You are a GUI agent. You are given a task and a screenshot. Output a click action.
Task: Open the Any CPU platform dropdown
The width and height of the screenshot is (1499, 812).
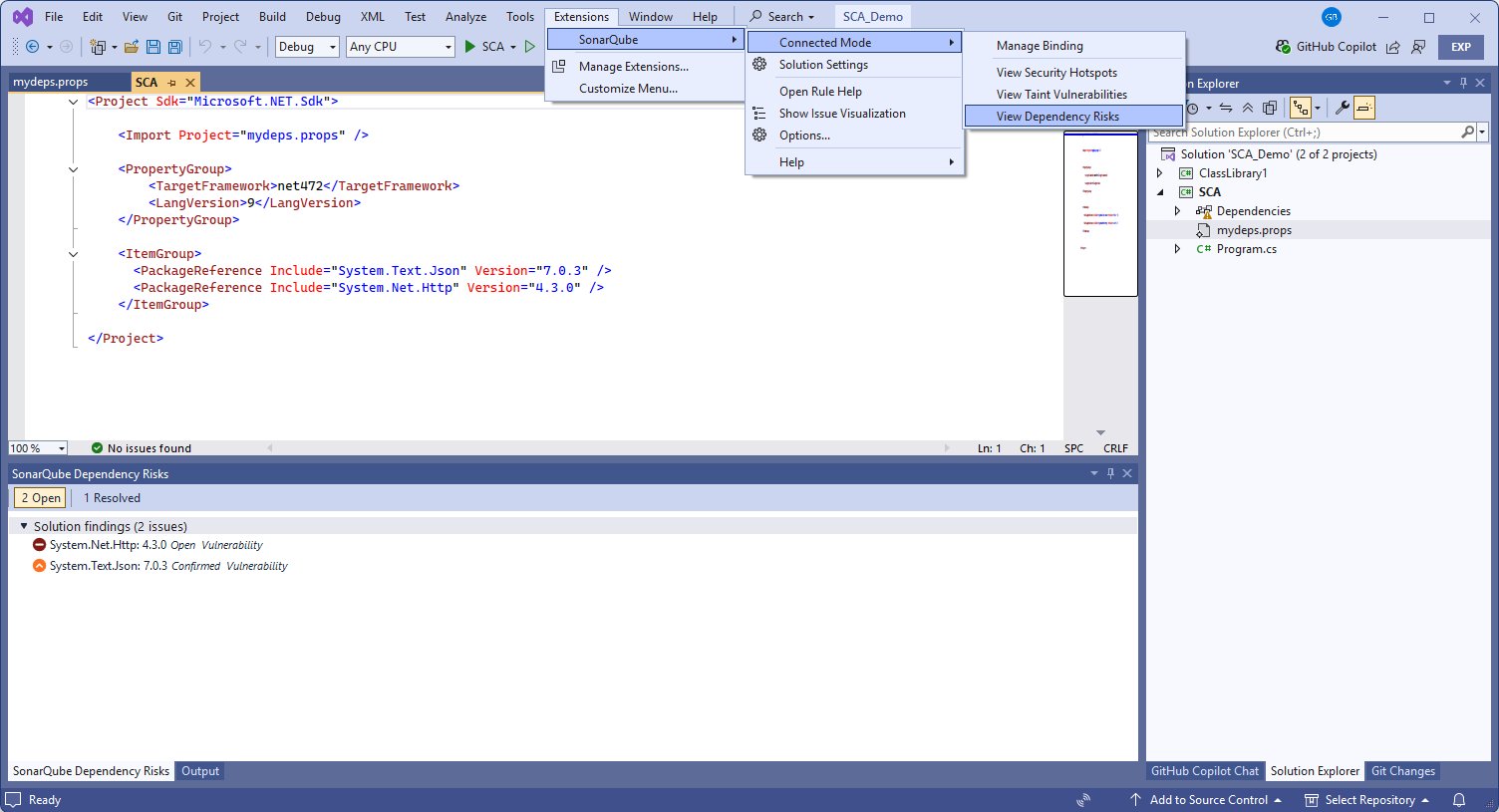tap(401, 47)
